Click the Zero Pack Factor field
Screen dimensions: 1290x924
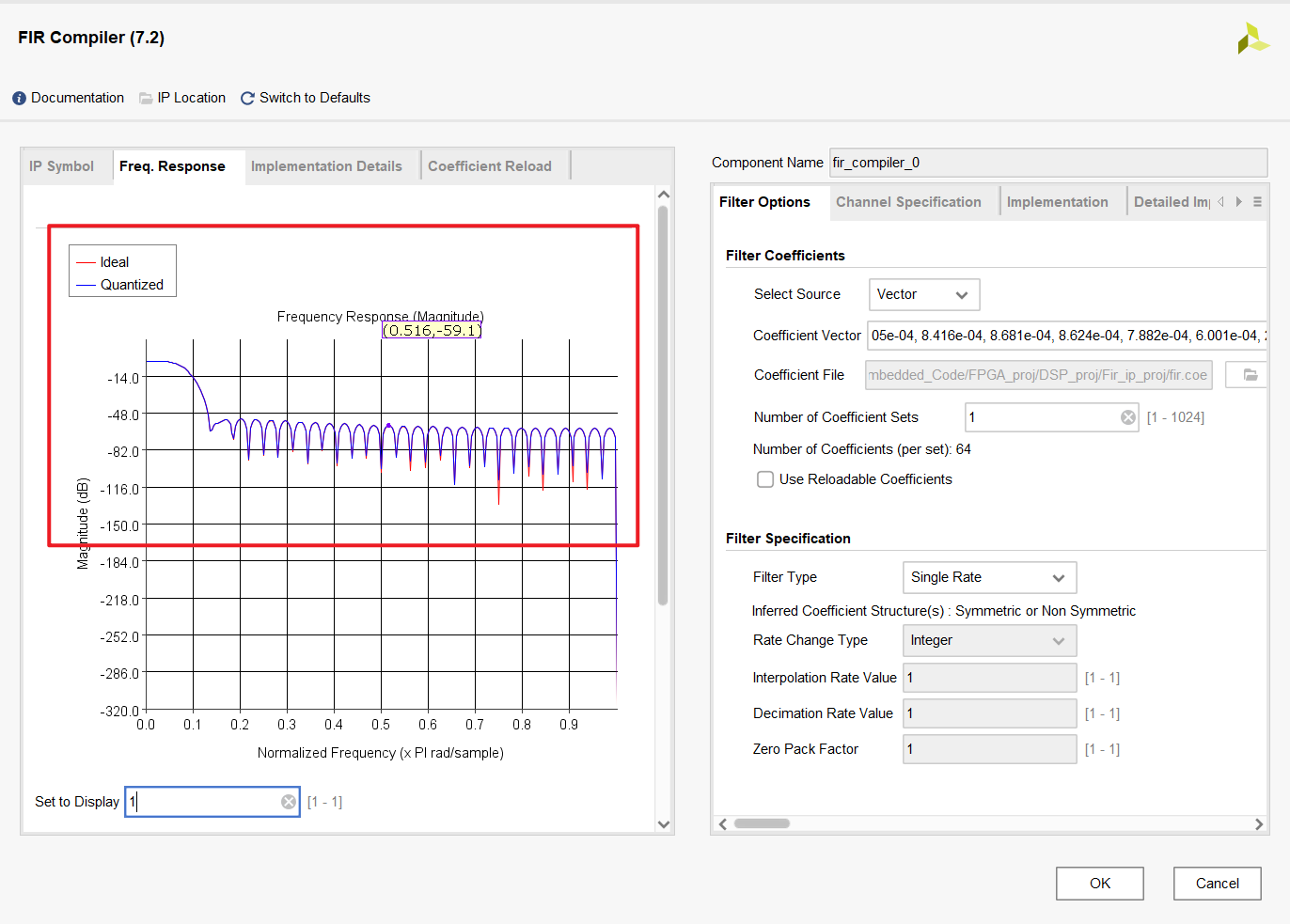990,749
